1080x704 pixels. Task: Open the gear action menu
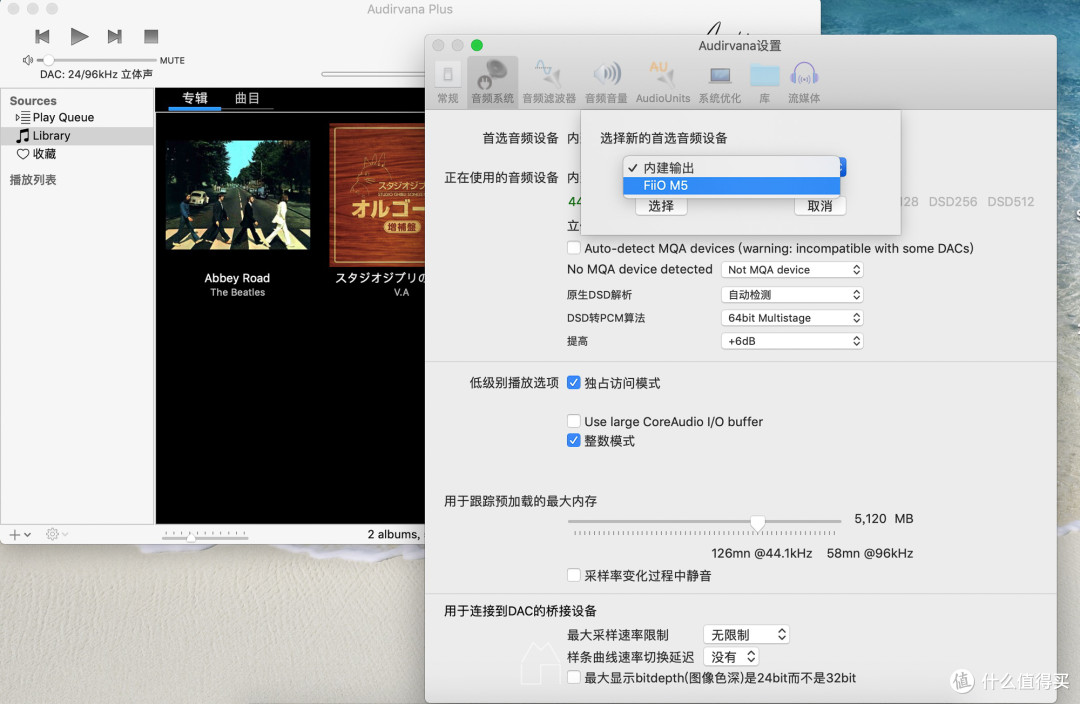pyautogui.click(x=52, y=535)
